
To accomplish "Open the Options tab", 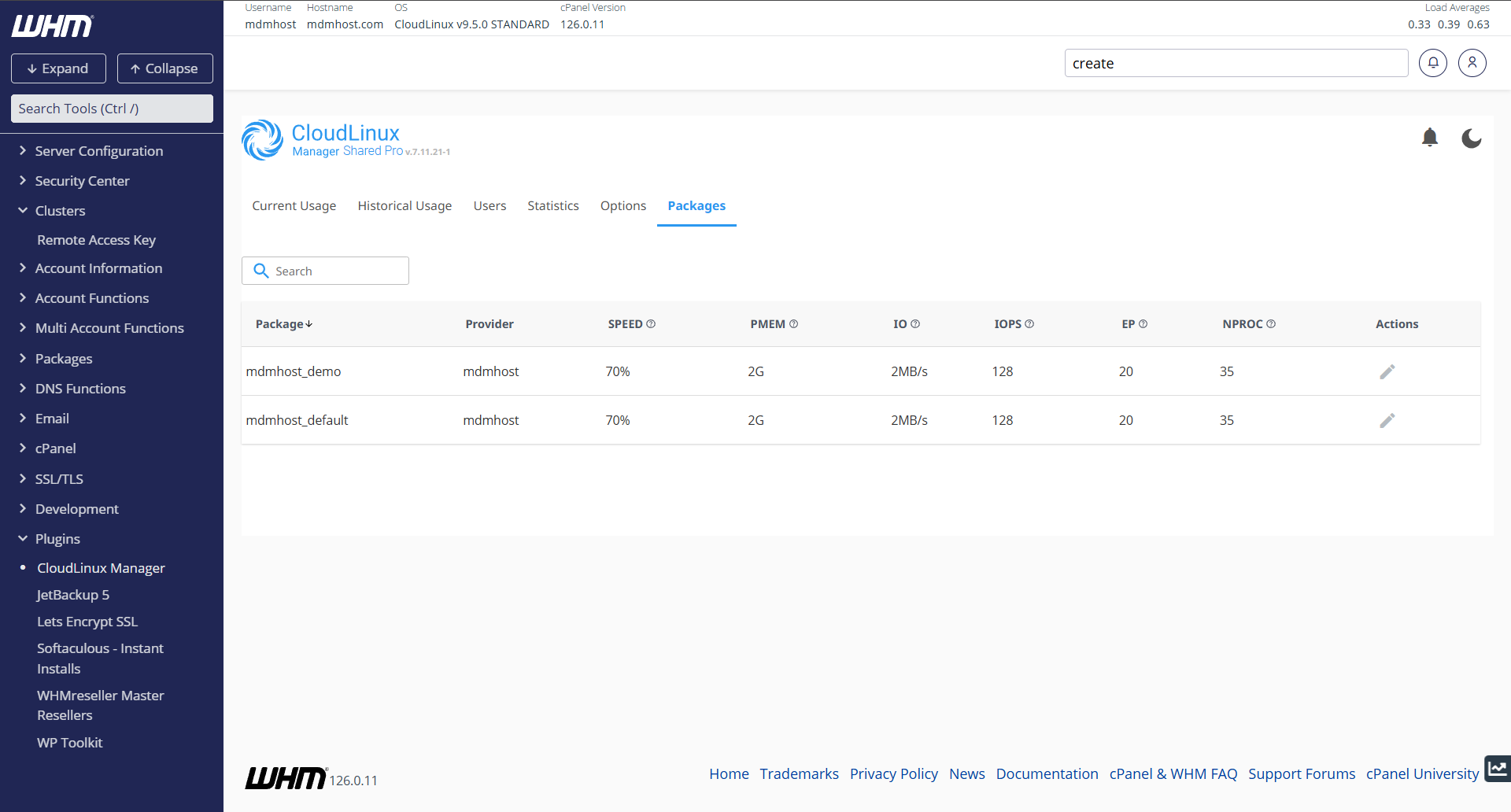I will pyautogui.click(x=623, y=205).
